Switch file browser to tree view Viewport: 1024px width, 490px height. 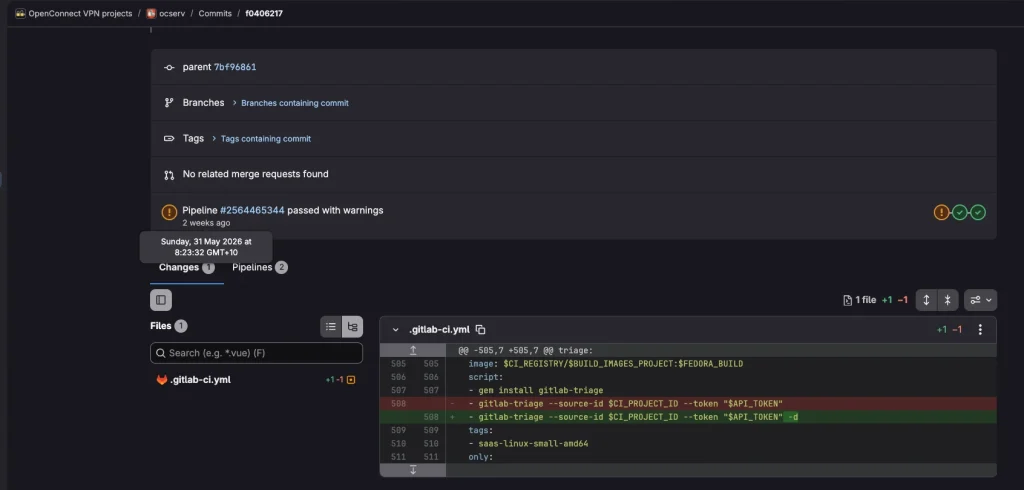coord(353,327)
